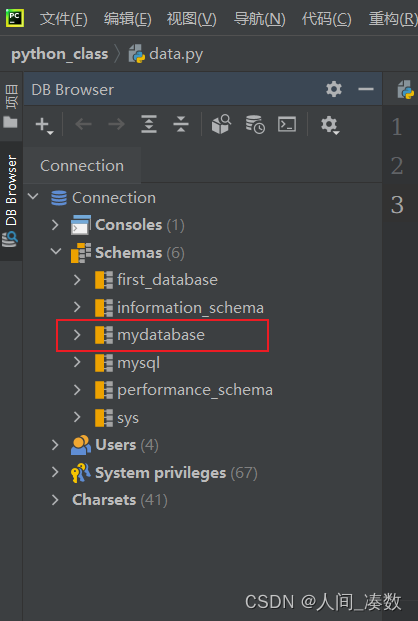Expand the mydatabase schema node
The height and width of the screenshot is (621, 418).
pyautogui.click(x=77, y=335)
